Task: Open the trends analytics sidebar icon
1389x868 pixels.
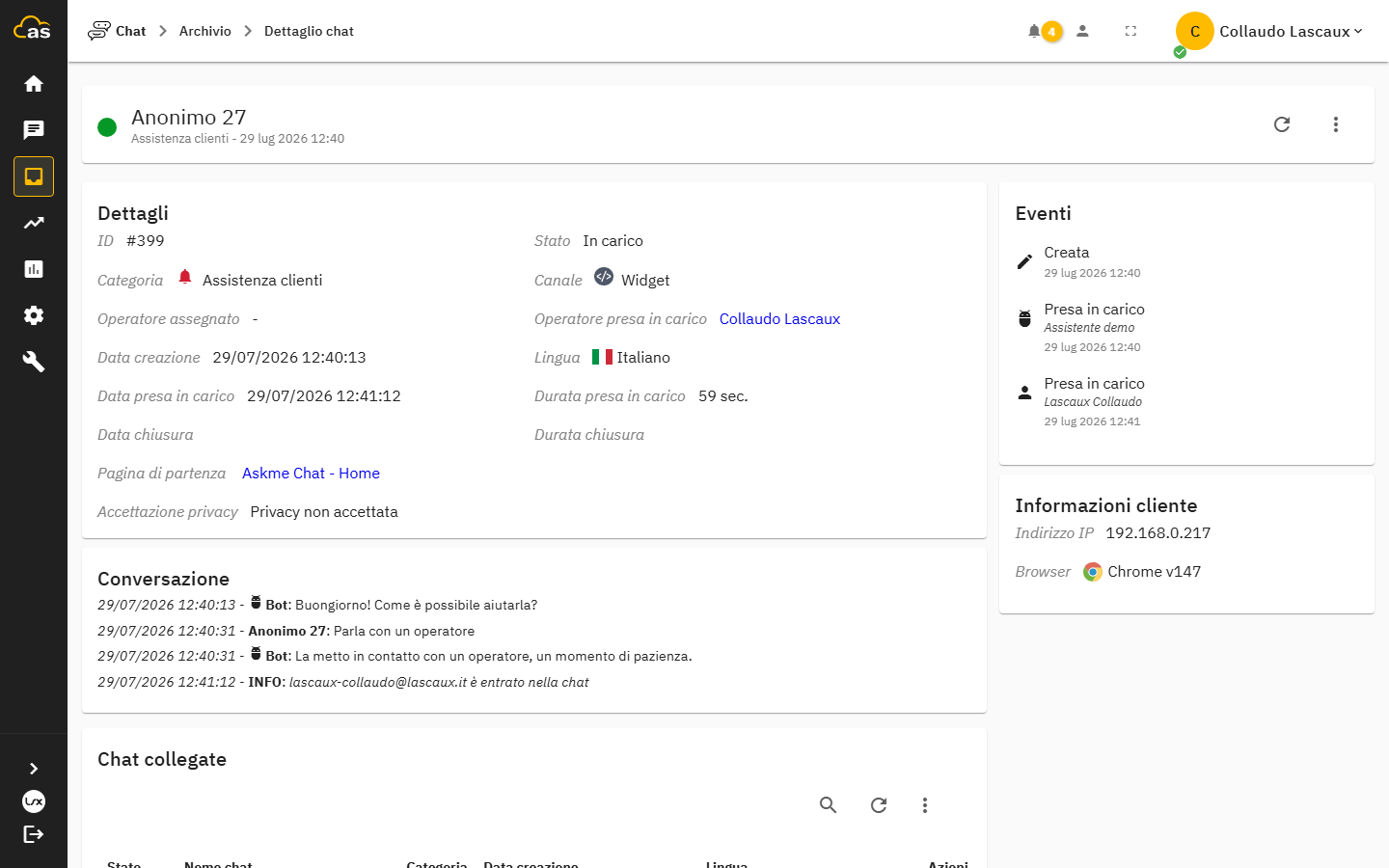Action: tap(34, 223)
